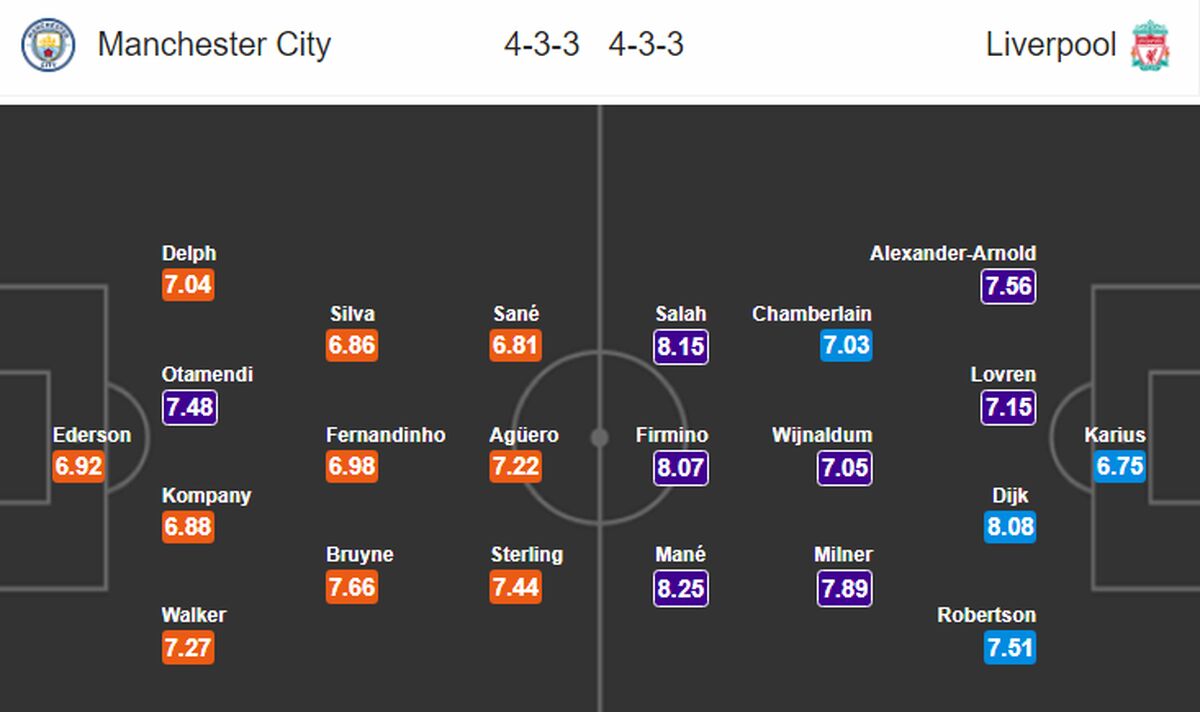Click Walker's 7.27 rating badge

tap(188, 648)
